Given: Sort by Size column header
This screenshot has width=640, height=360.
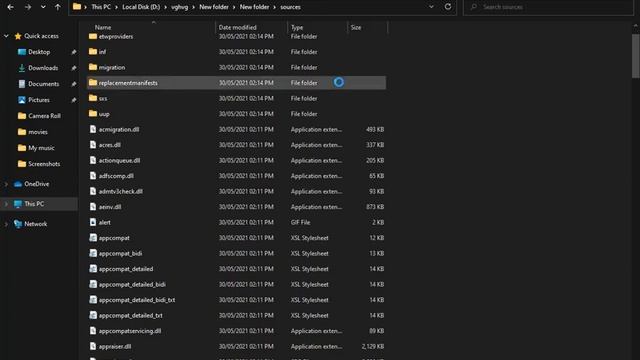Looking at the screenshot, I should (x=356, y=27).
